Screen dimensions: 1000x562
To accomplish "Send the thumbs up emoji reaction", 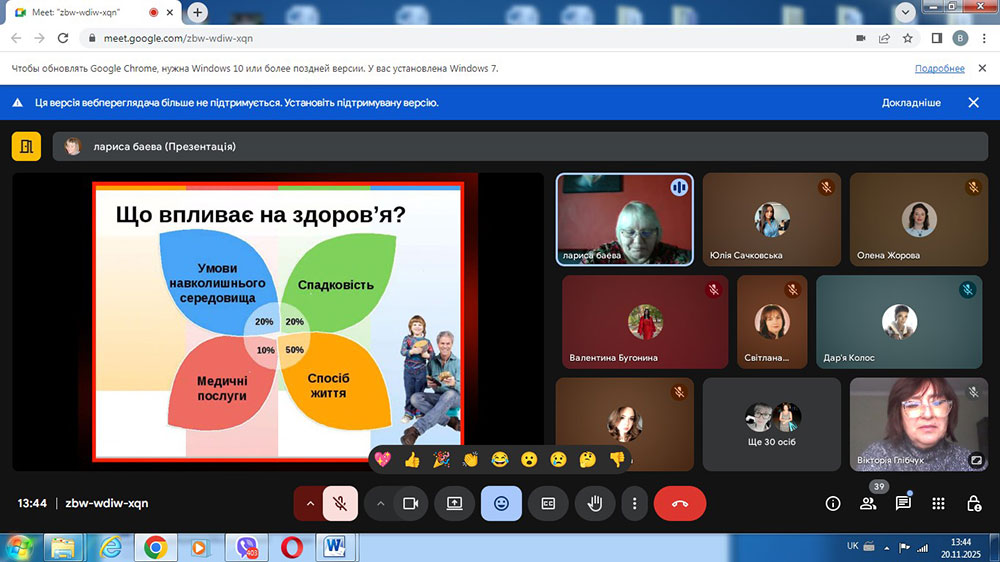I will pos(412,460).
